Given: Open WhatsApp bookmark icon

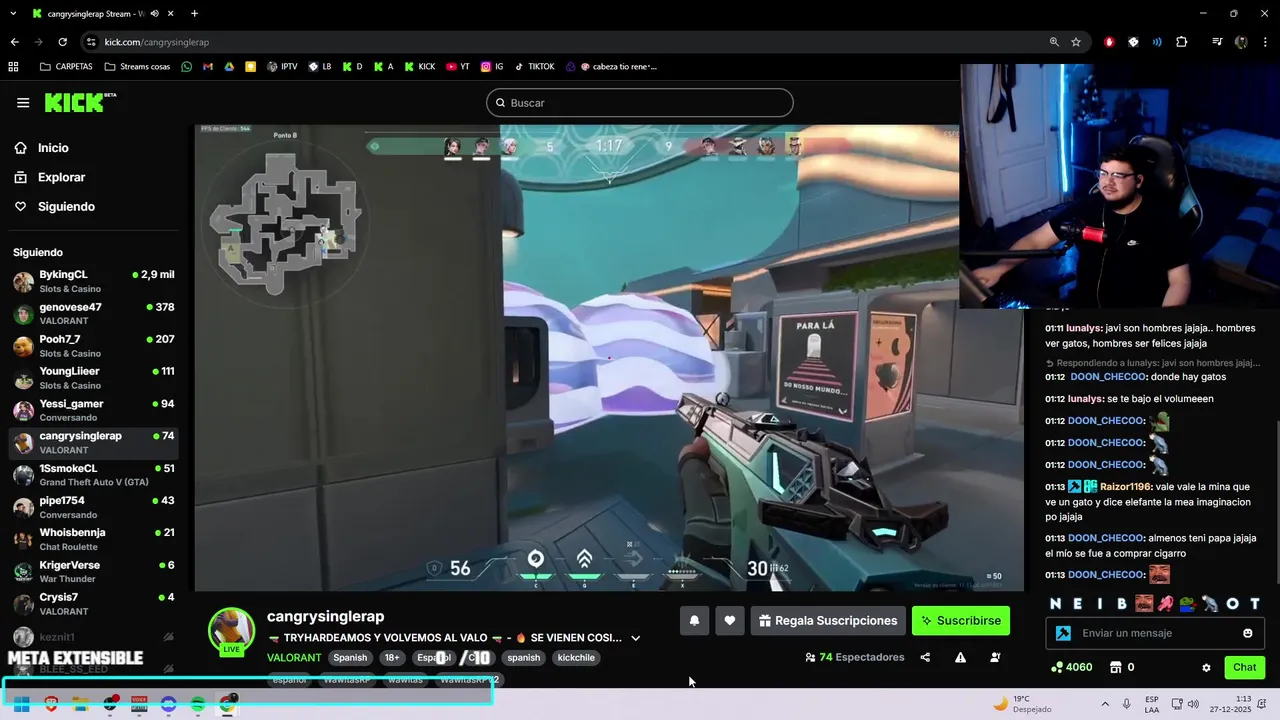Looking at the screenshot, I should 186,67.
